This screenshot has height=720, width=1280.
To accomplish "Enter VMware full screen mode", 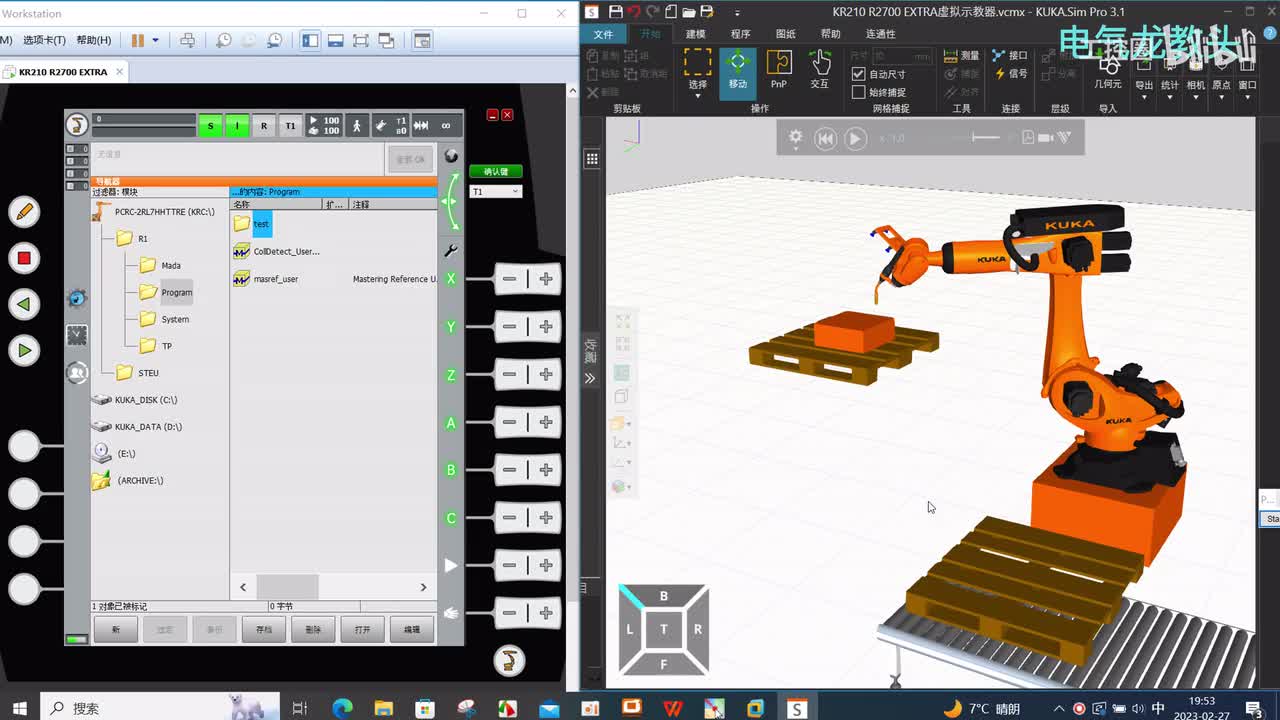I will [x=361, y=40].
